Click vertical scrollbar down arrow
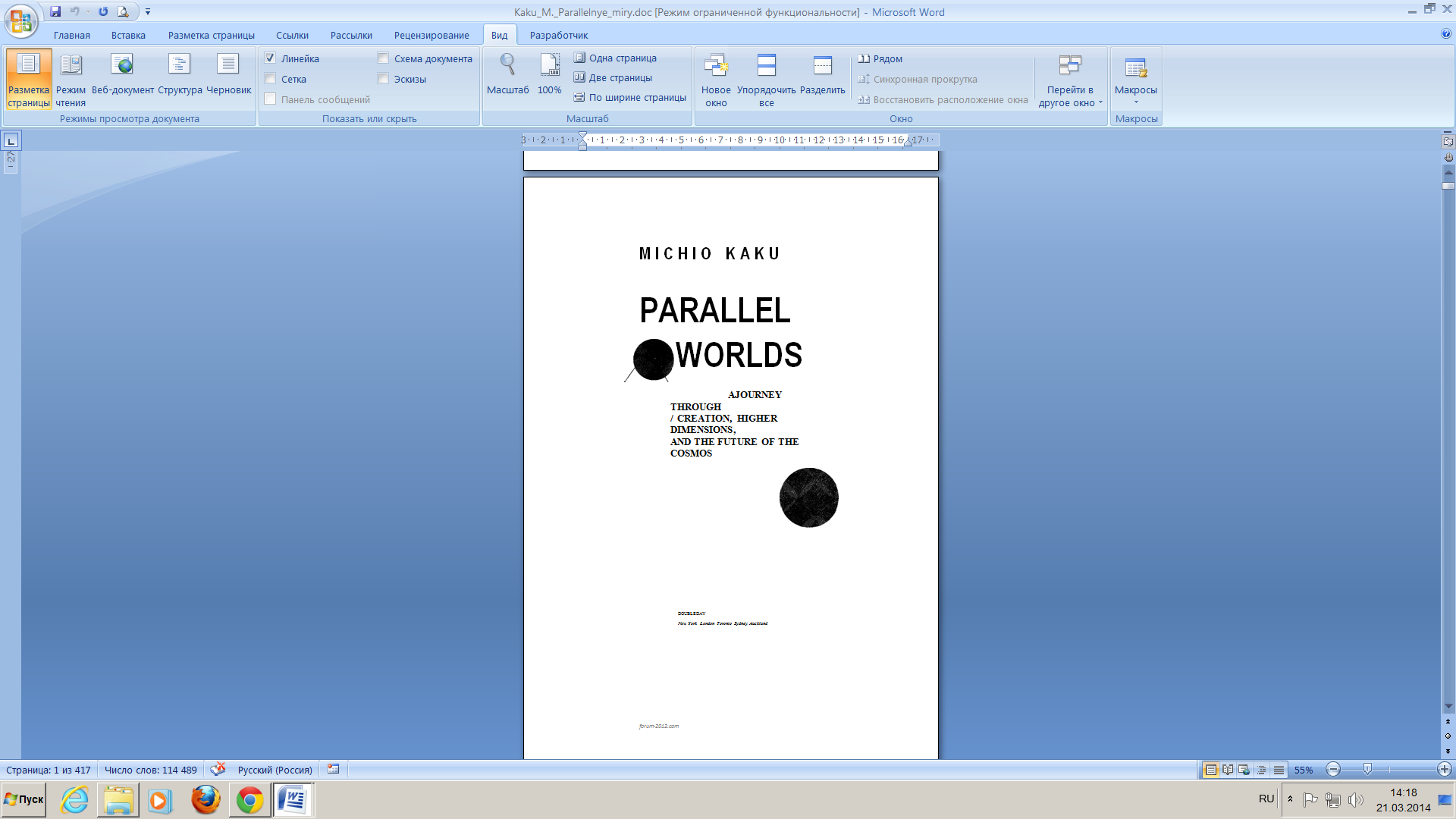Viewport: 1456px width, 819px height. (1448, 706)
